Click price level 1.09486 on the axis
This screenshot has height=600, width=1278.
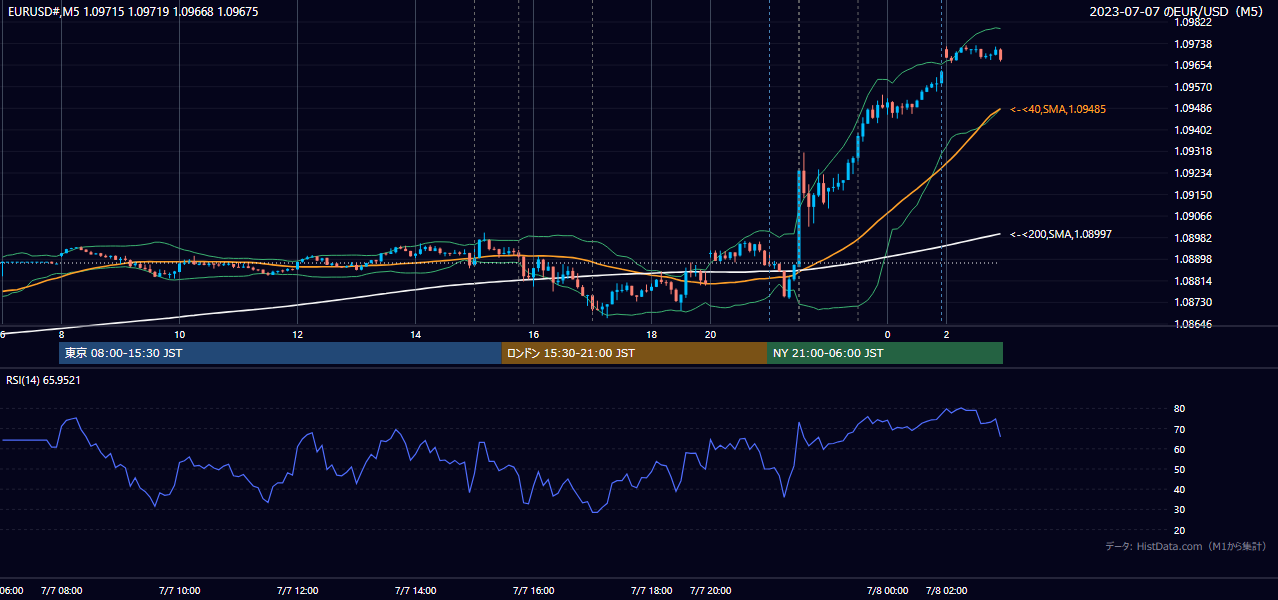click(1193, 108)
